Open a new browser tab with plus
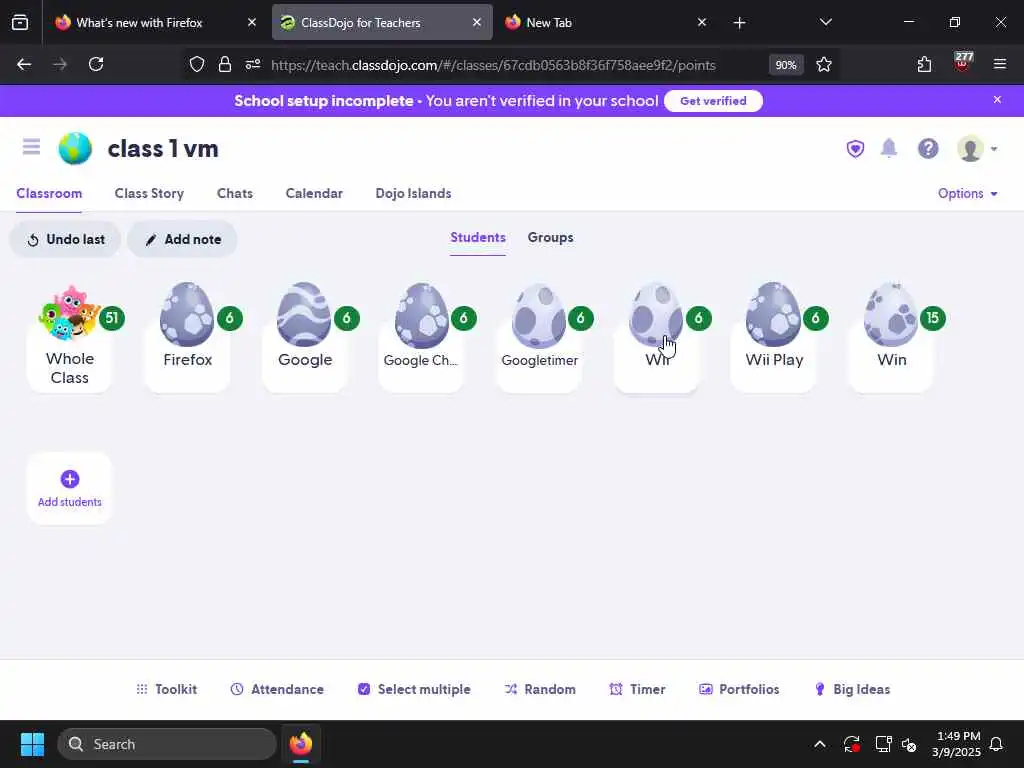1024x768 pixels. coord(739,23)
